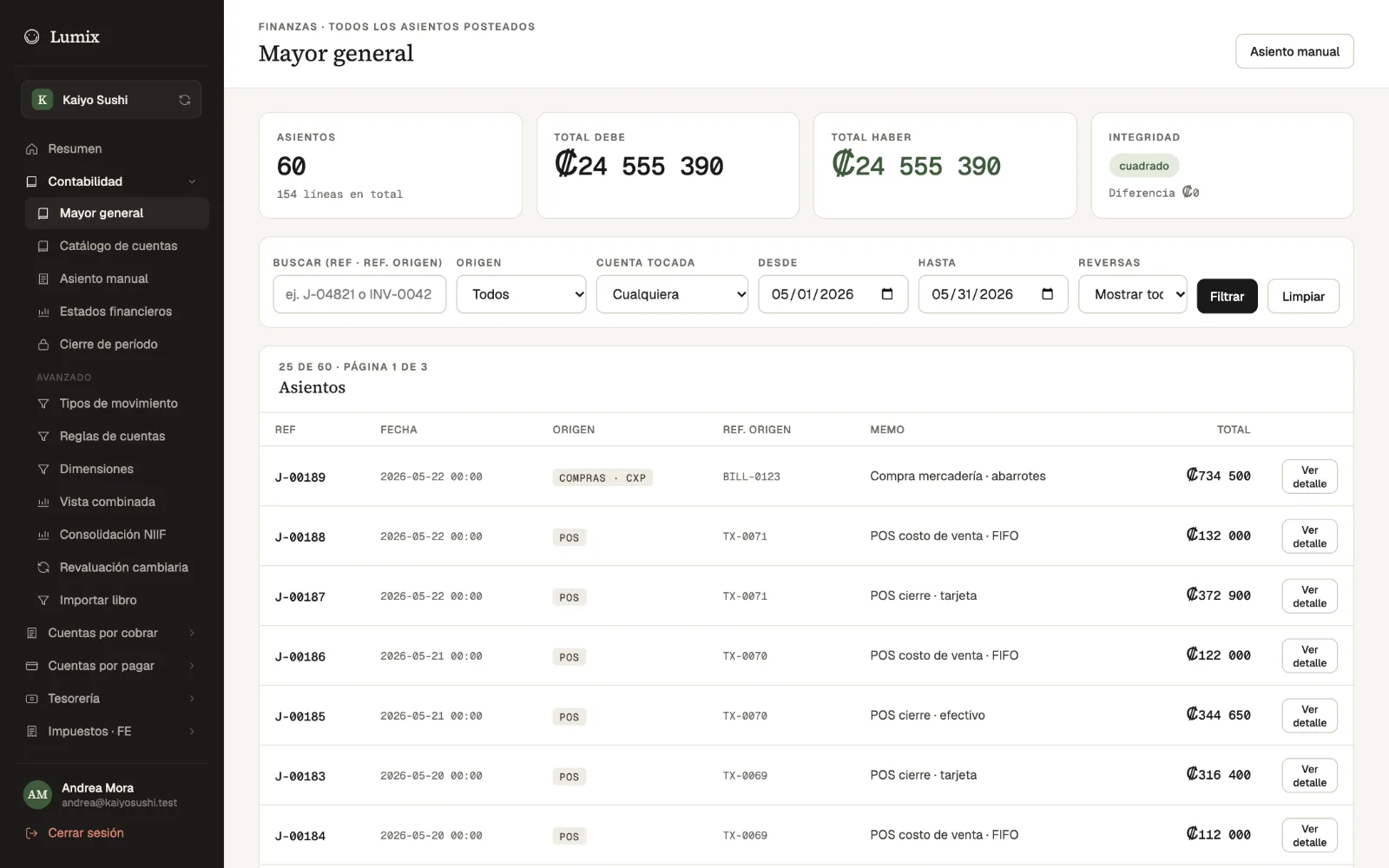Click the Consolidación NIIF chart icon
The image size is (1389, 868).
pyautogui.click(x=43, y=535)
